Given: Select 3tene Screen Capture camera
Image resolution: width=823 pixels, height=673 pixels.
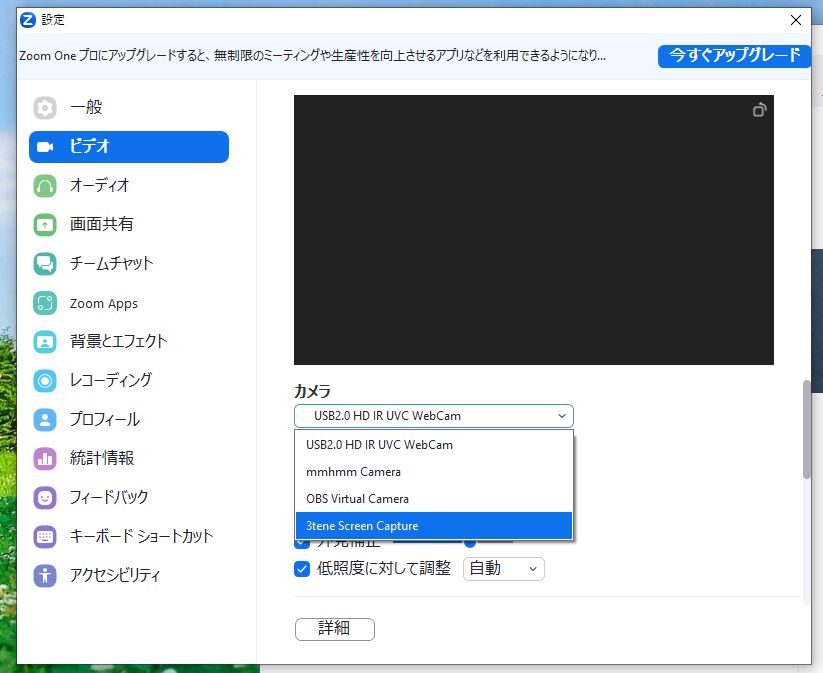Looking at the screenshot, I should click(434, 525).
